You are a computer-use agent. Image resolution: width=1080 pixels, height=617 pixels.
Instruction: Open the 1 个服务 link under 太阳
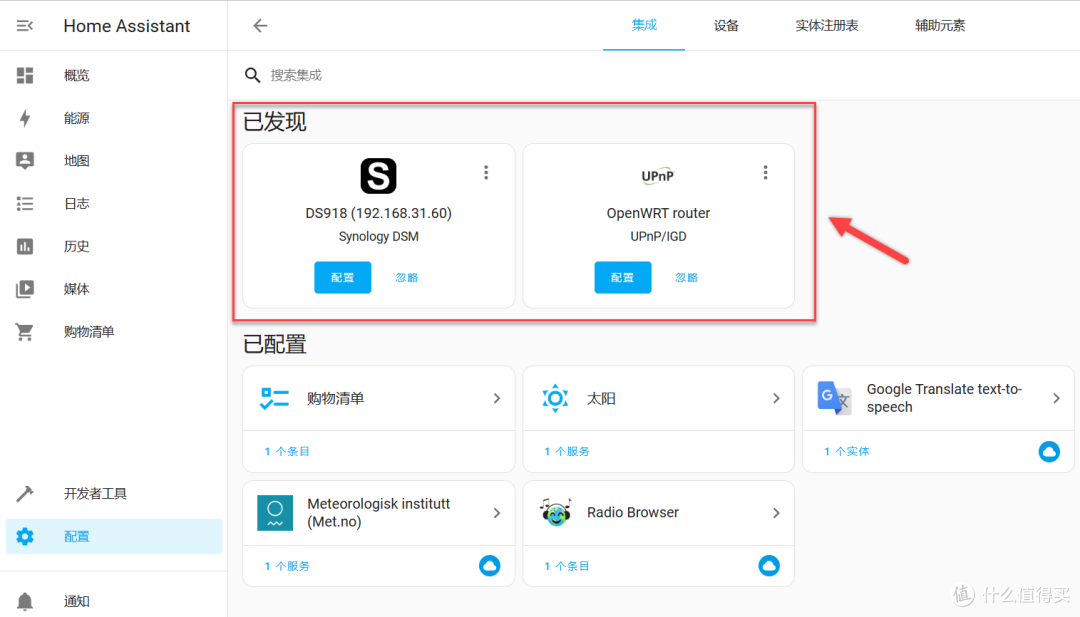click(567, 452)
